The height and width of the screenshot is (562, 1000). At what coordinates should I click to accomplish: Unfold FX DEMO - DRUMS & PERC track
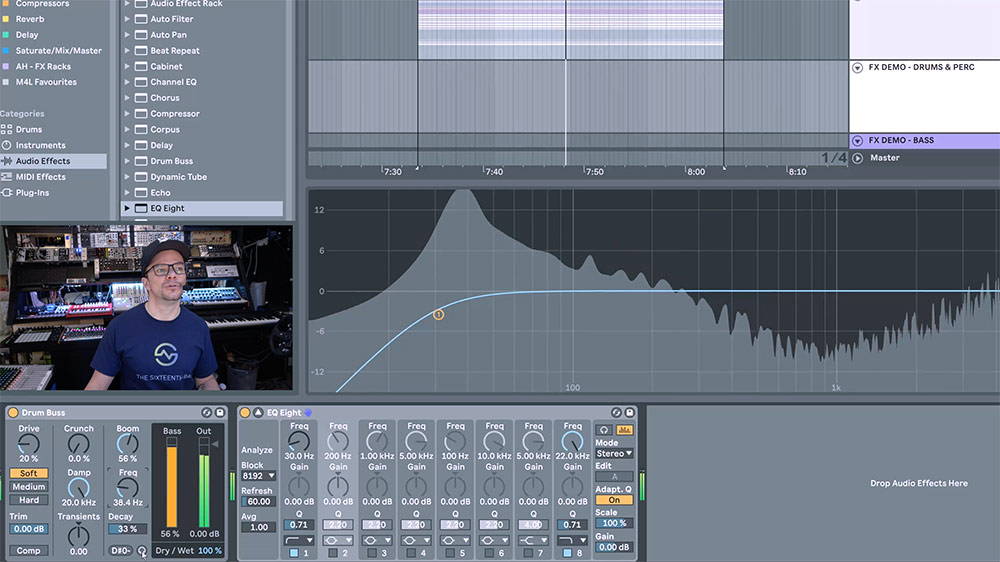click(x=858, y=68)
